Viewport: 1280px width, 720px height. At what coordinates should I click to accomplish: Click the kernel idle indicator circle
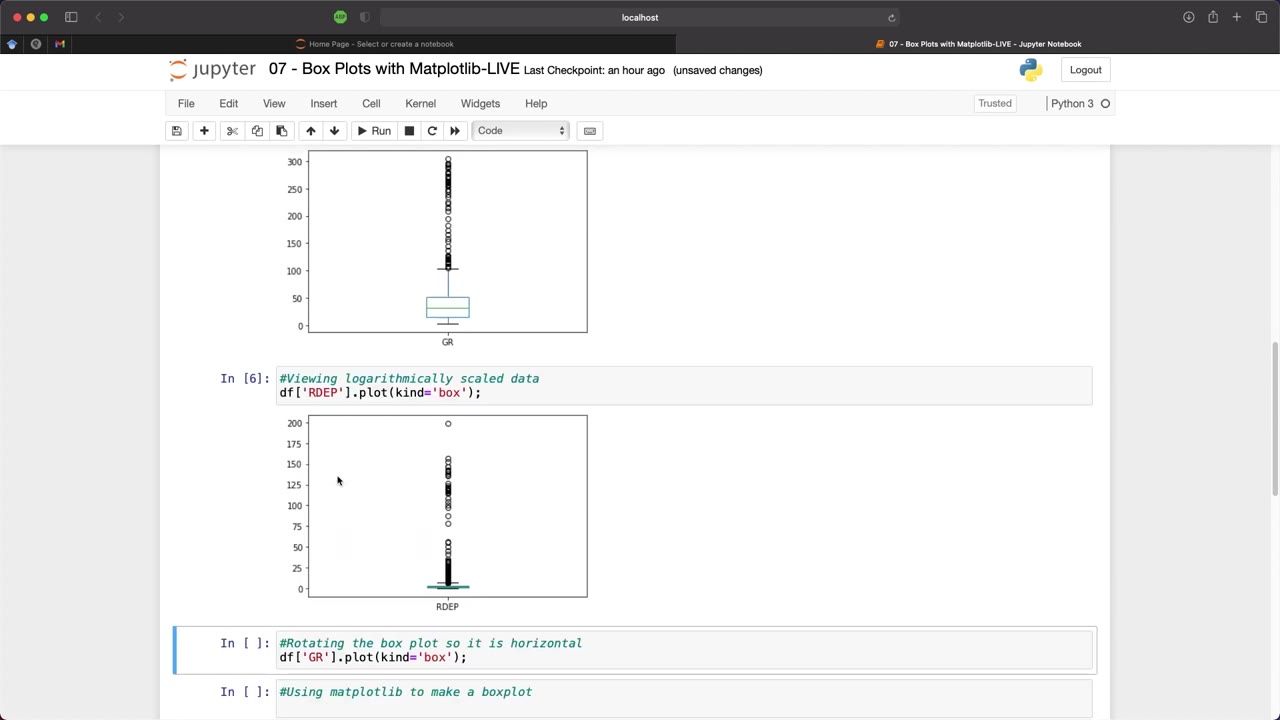(x=1105, y=104)
